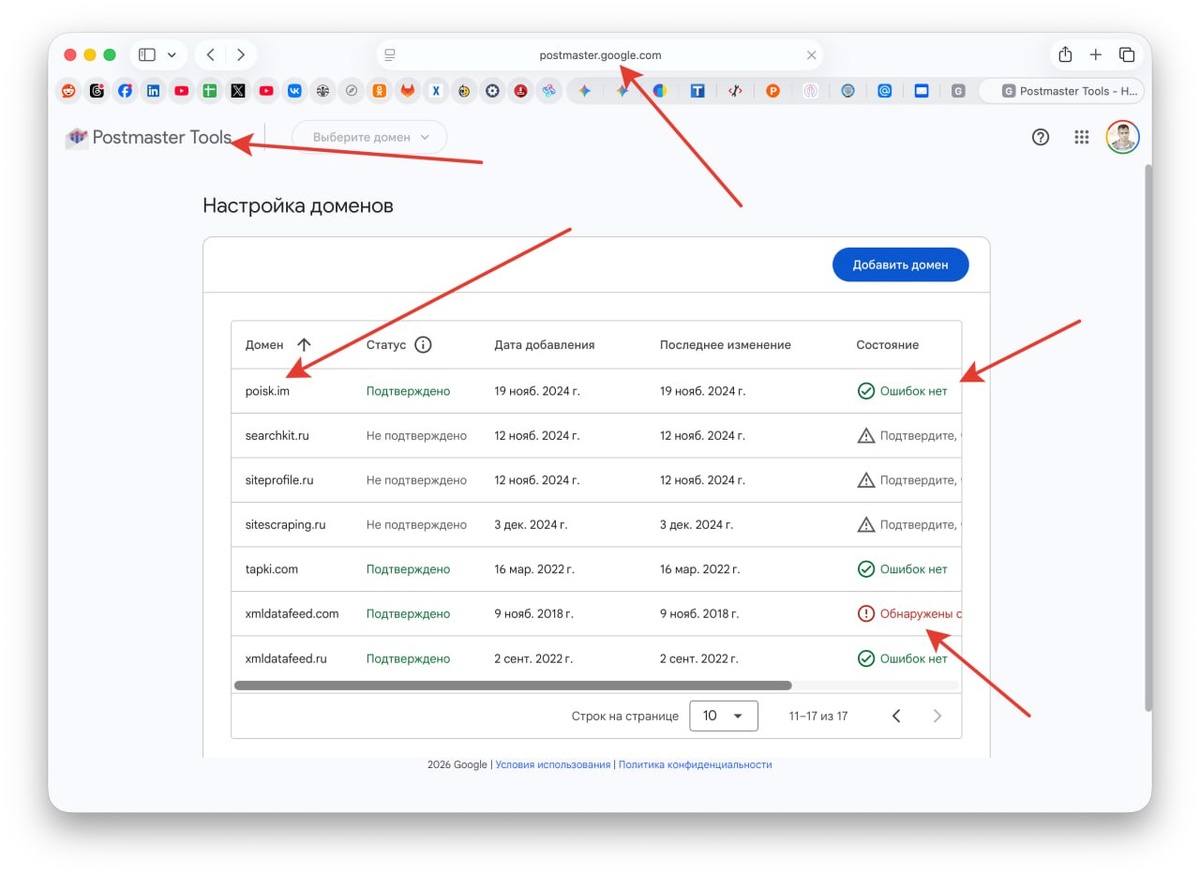The image size is (1200, 876).
Task: Click the Добавить домен button
Action: click(x=900, y=265)
